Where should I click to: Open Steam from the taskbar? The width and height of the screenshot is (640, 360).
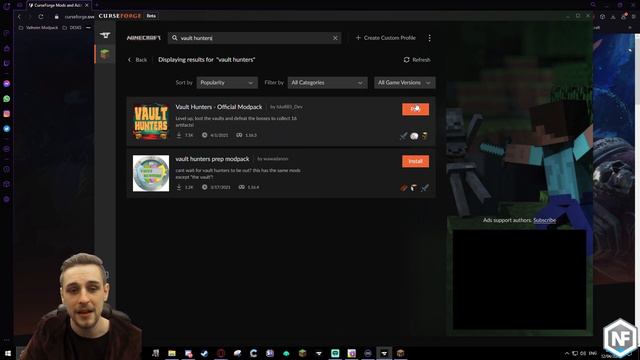[204, 353]
